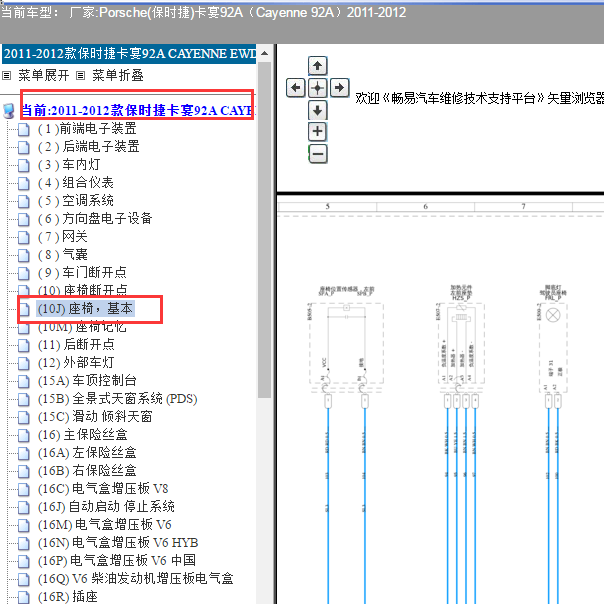This screenshot has width=604, height=604.
Task: Open (15C)滑动 倾斜天窗 in the tree
Action: [95, 416]
